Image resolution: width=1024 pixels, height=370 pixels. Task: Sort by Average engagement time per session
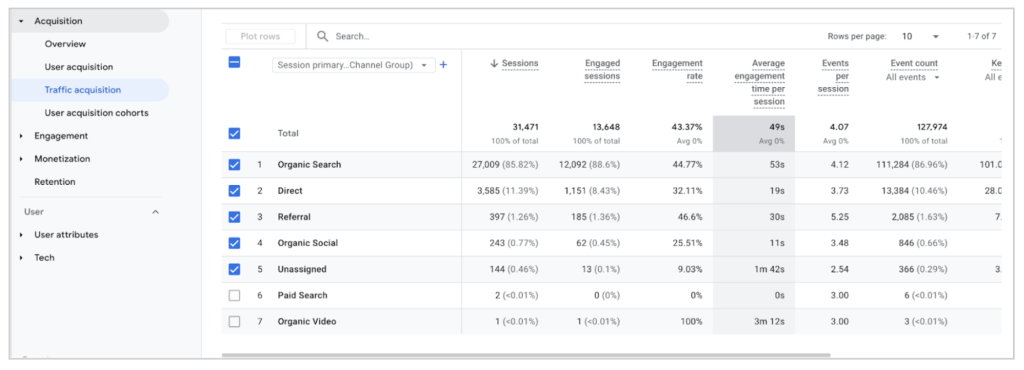761,82
